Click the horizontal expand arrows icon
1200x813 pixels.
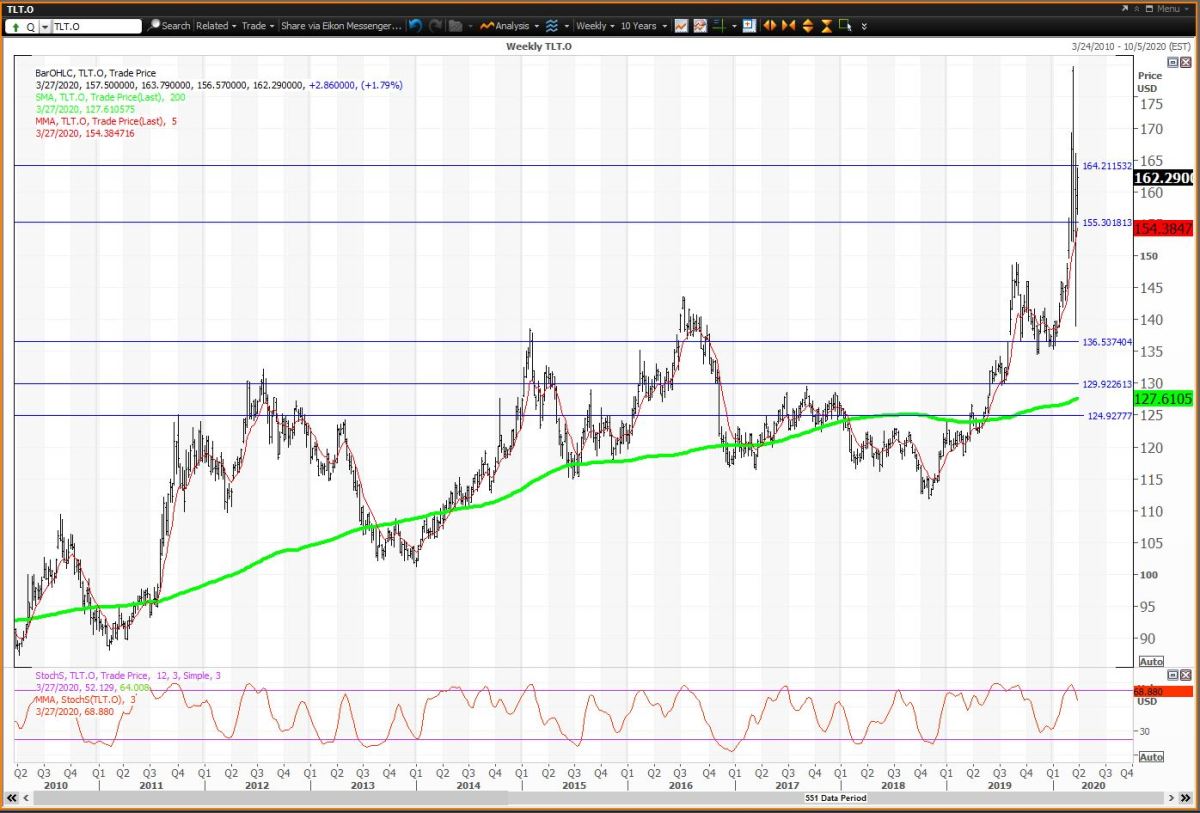pyautogui.click(x=769, y=26)
